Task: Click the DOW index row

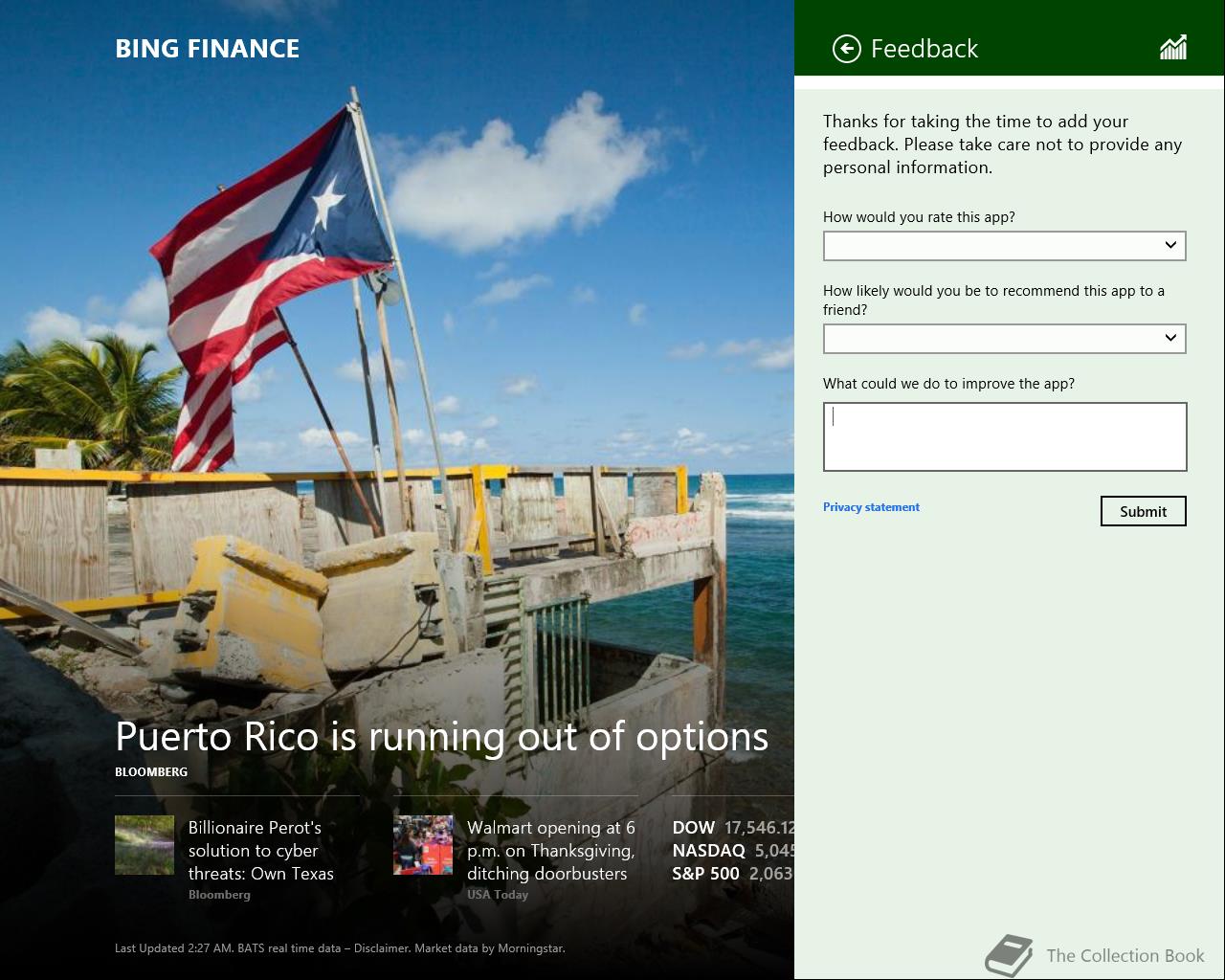Action: click(x=733, y=828)
